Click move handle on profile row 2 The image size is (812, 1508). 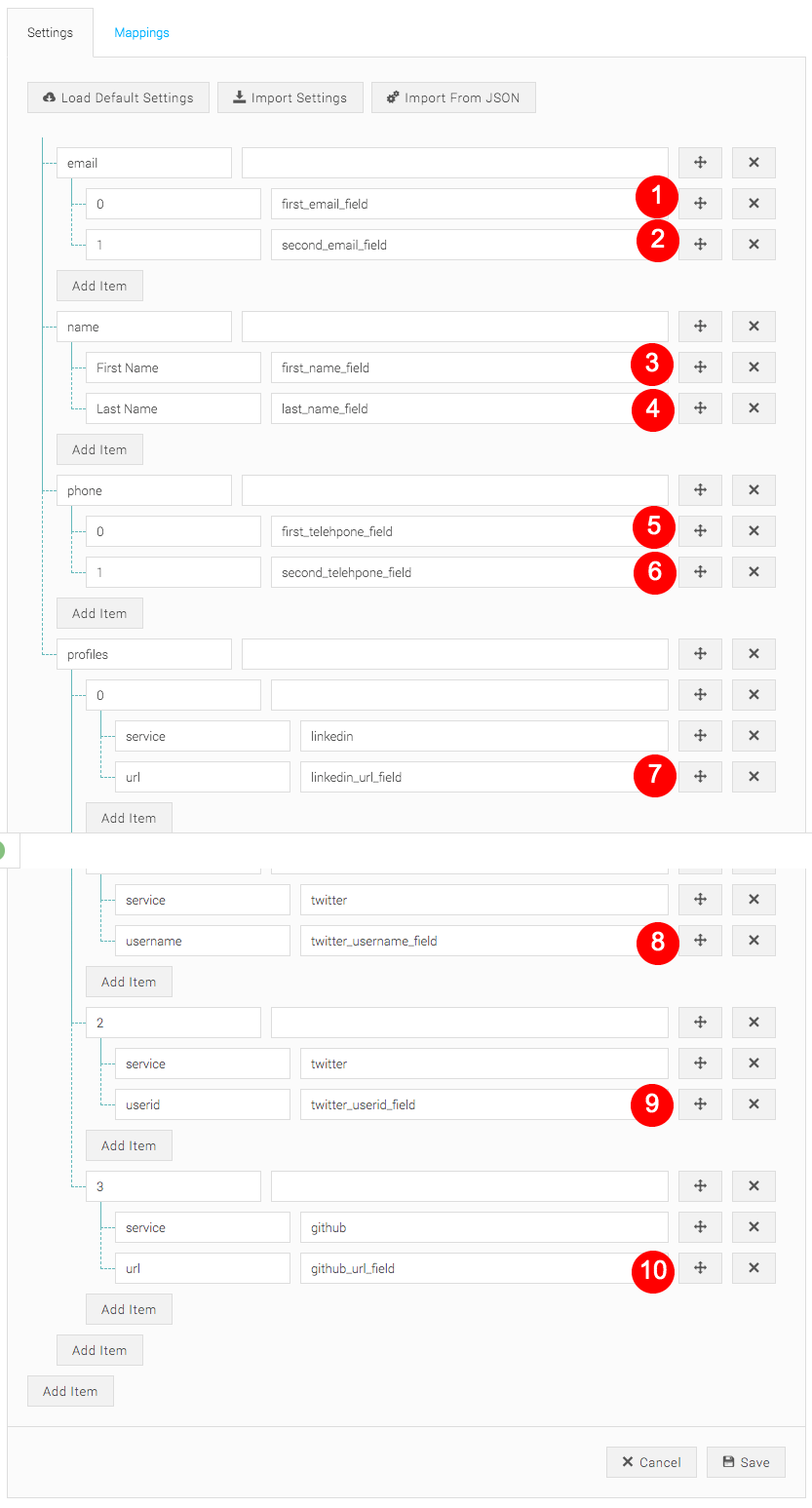[x=700, y=1023]
